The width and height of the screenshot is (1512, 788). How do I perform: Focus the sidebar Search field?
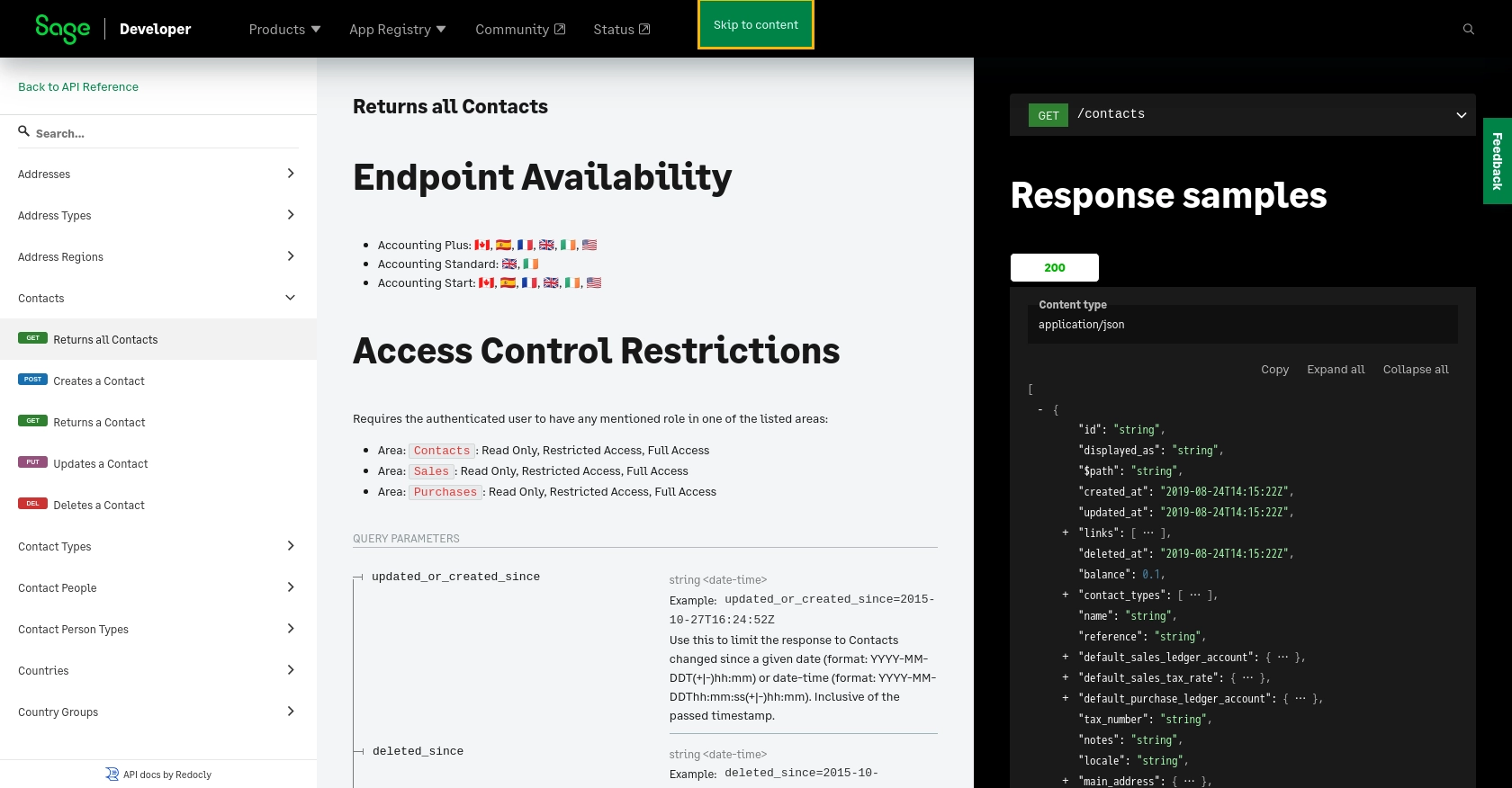click(x=158, y=133)
